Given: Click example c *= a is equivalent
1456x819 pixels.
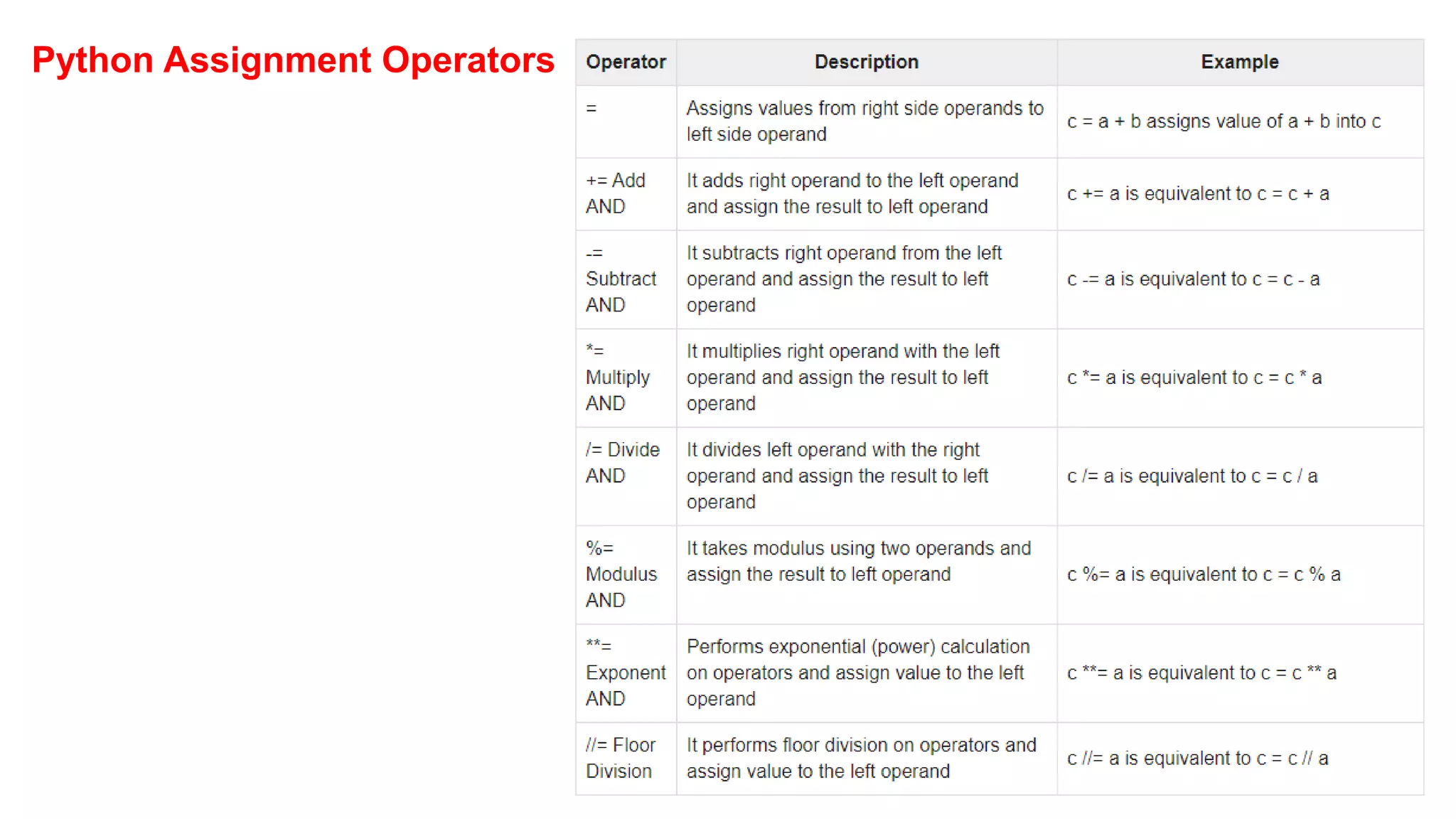Looking at the screenshot, I should (1194, 378).
